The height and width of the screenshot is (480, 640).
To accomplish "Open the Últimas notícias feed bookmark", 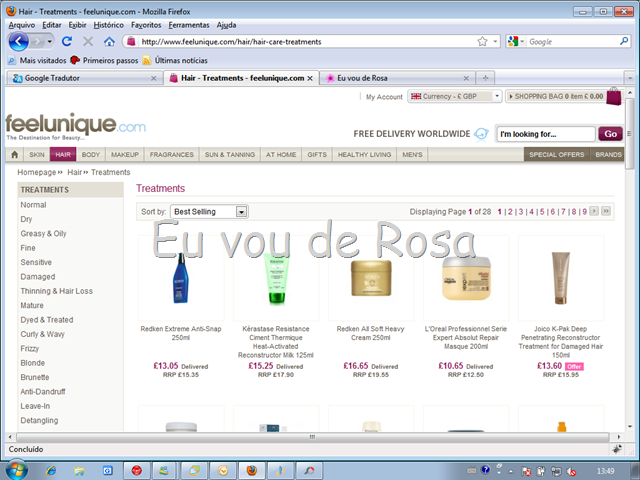I will [175, 60].
